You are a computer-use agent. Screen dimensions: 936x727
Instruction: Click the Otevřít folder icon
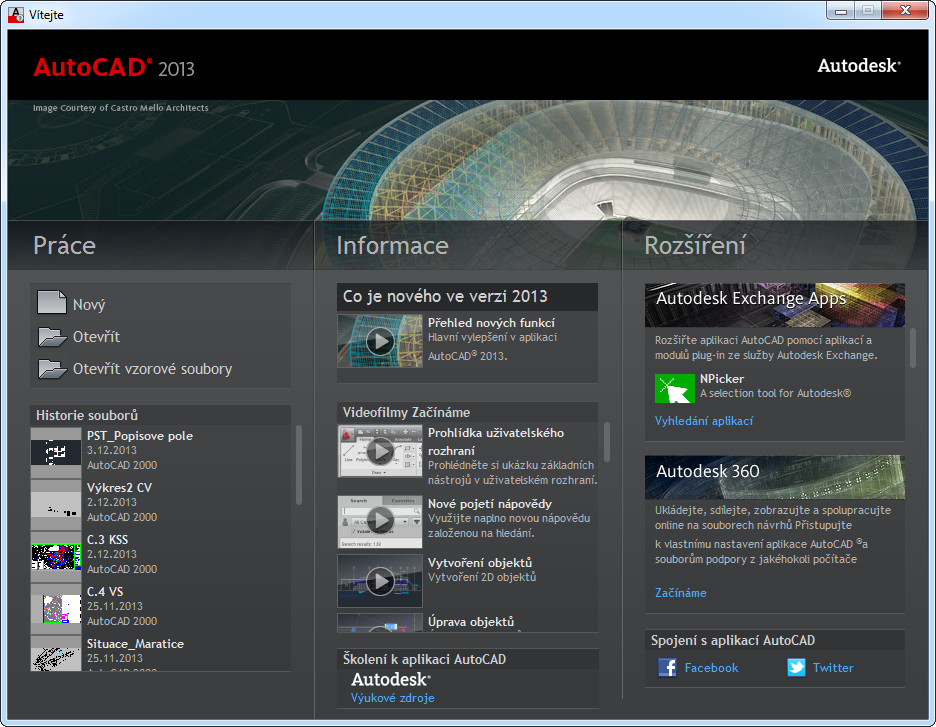click(x=51, y=337)
